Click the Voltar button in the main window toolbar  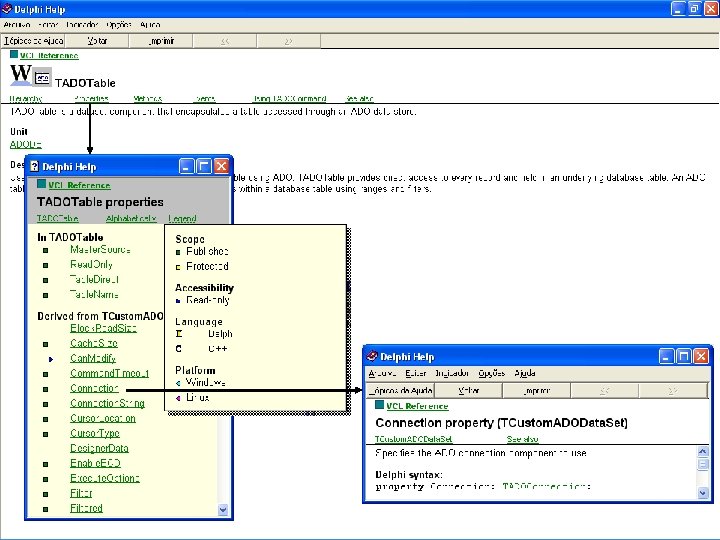click(97, 41)
